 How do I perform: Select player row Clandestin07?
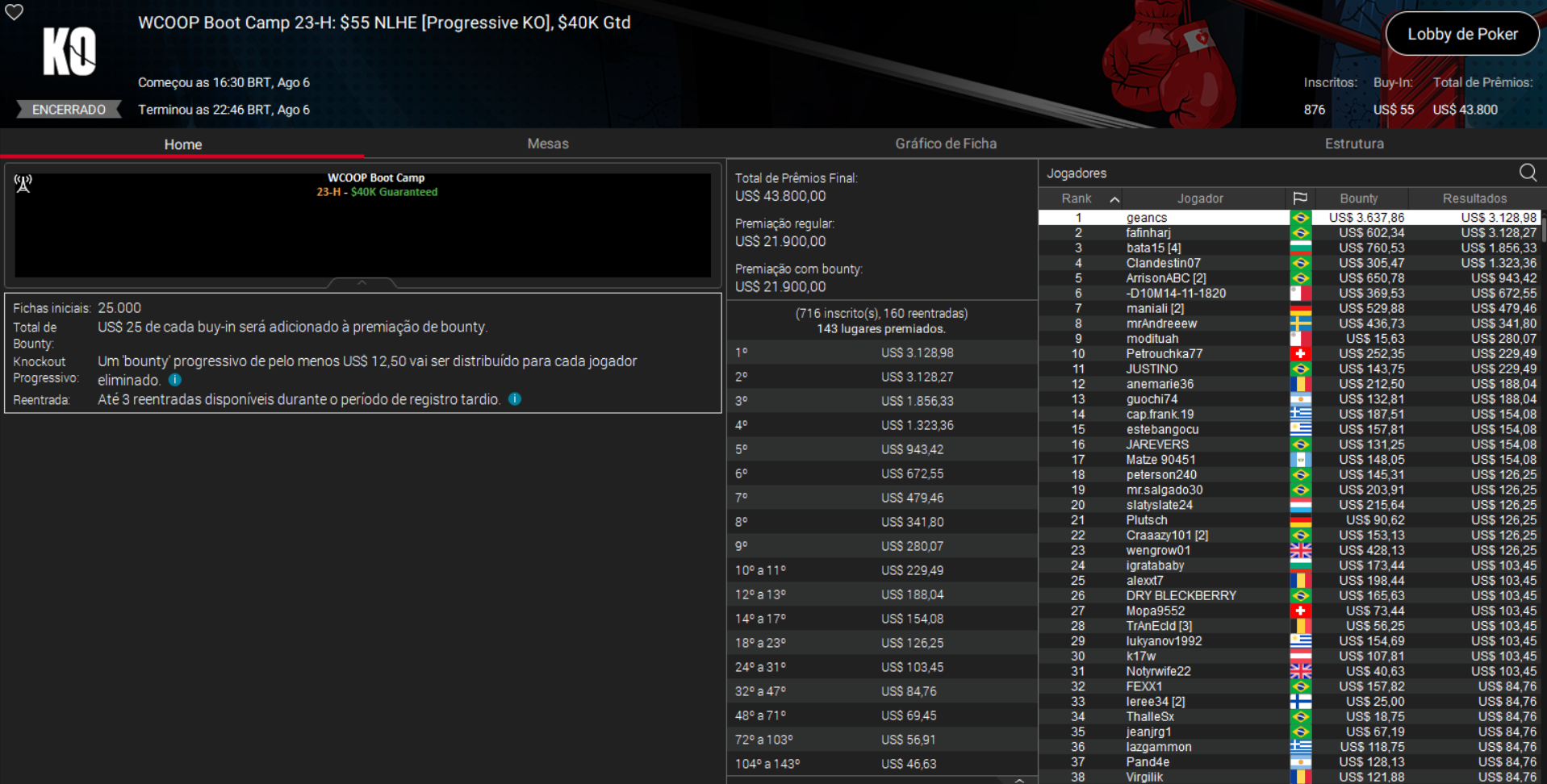tap(1290, 263)
